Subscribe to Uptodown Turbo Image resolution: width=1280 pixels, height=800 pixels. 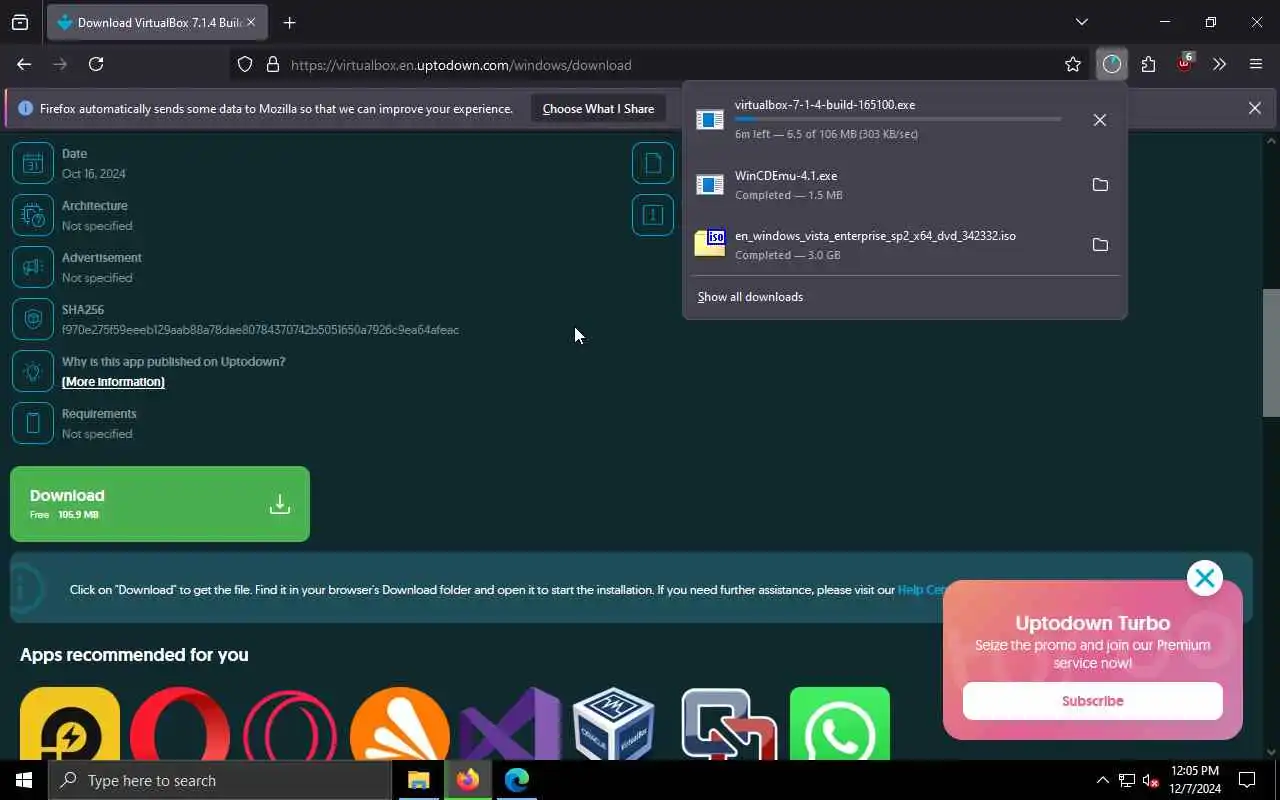pos(1092,701)
